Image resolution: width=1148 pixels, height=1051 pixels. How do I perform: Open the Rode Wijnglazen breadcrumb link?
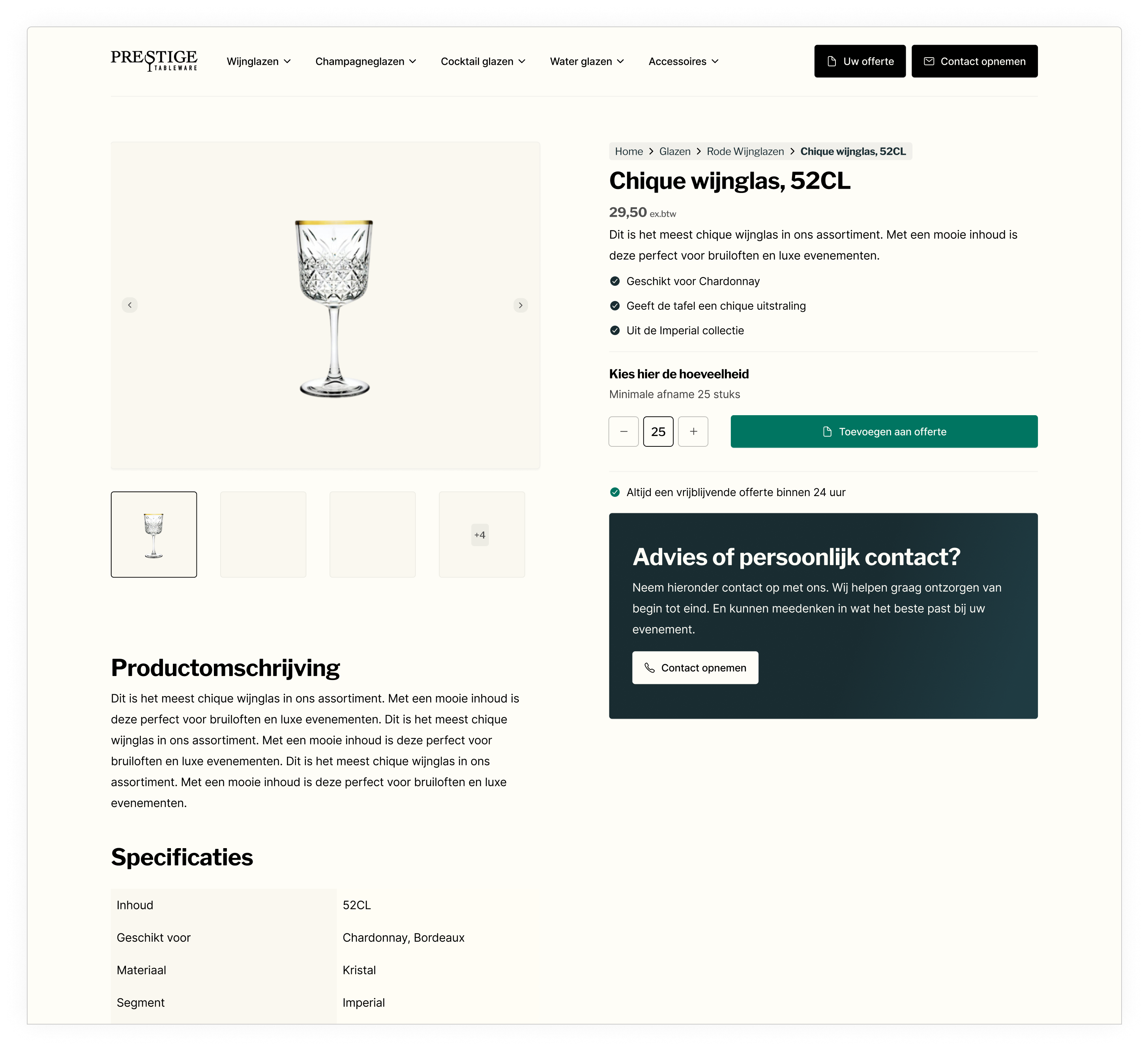[x=745, y=151]
